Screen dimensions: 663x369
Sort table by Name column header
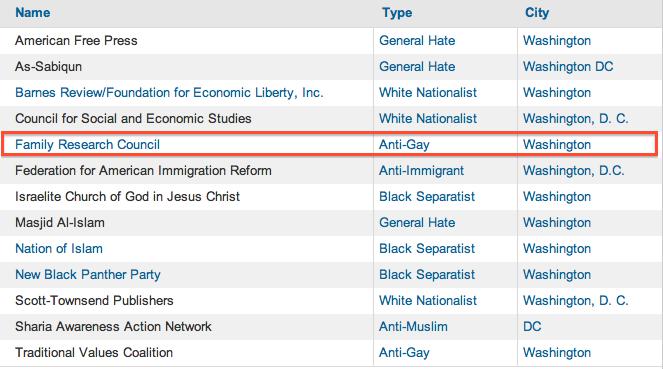click(33, 13)
